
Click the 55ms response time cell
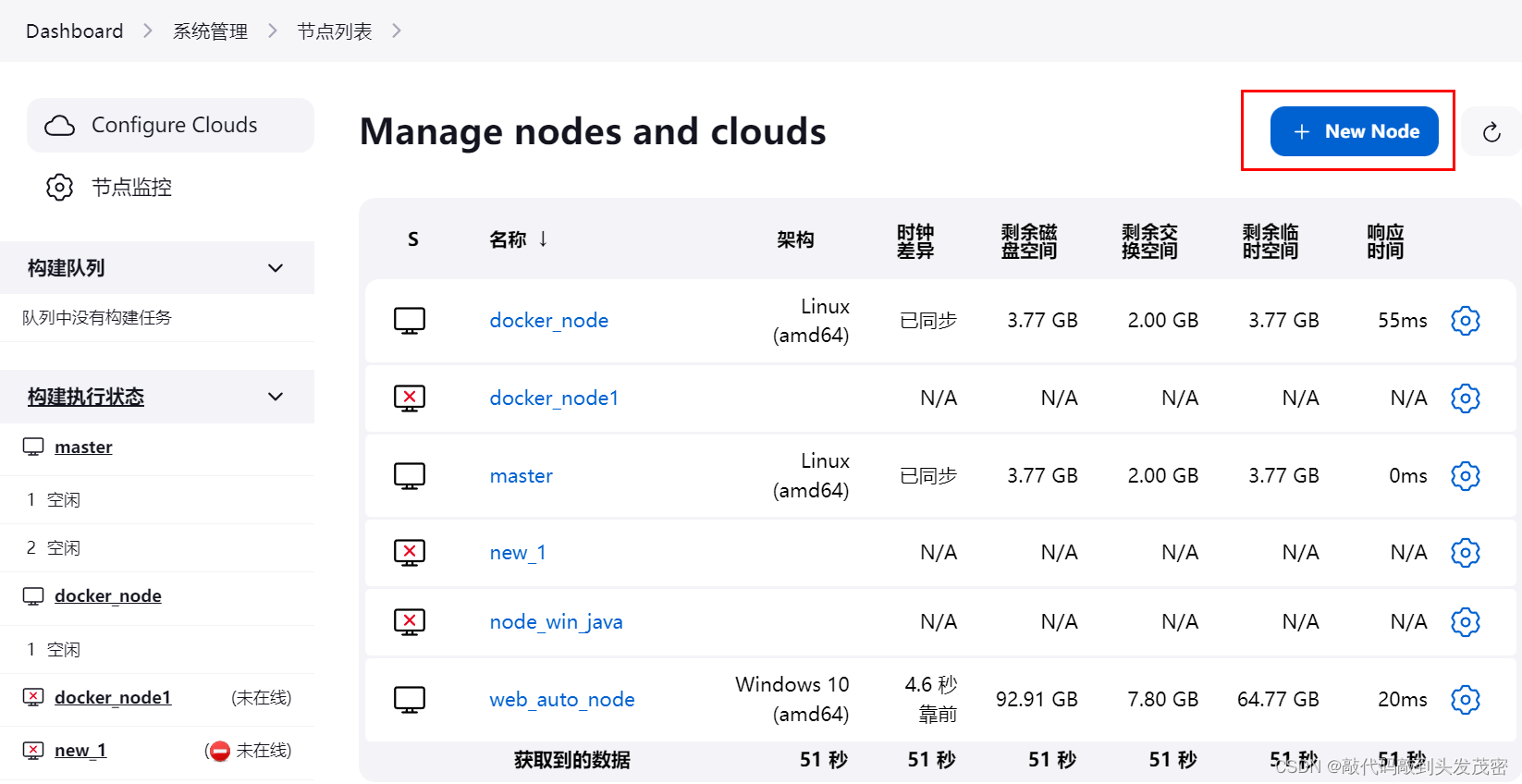pyautogui.click(x=1403, y=321)
